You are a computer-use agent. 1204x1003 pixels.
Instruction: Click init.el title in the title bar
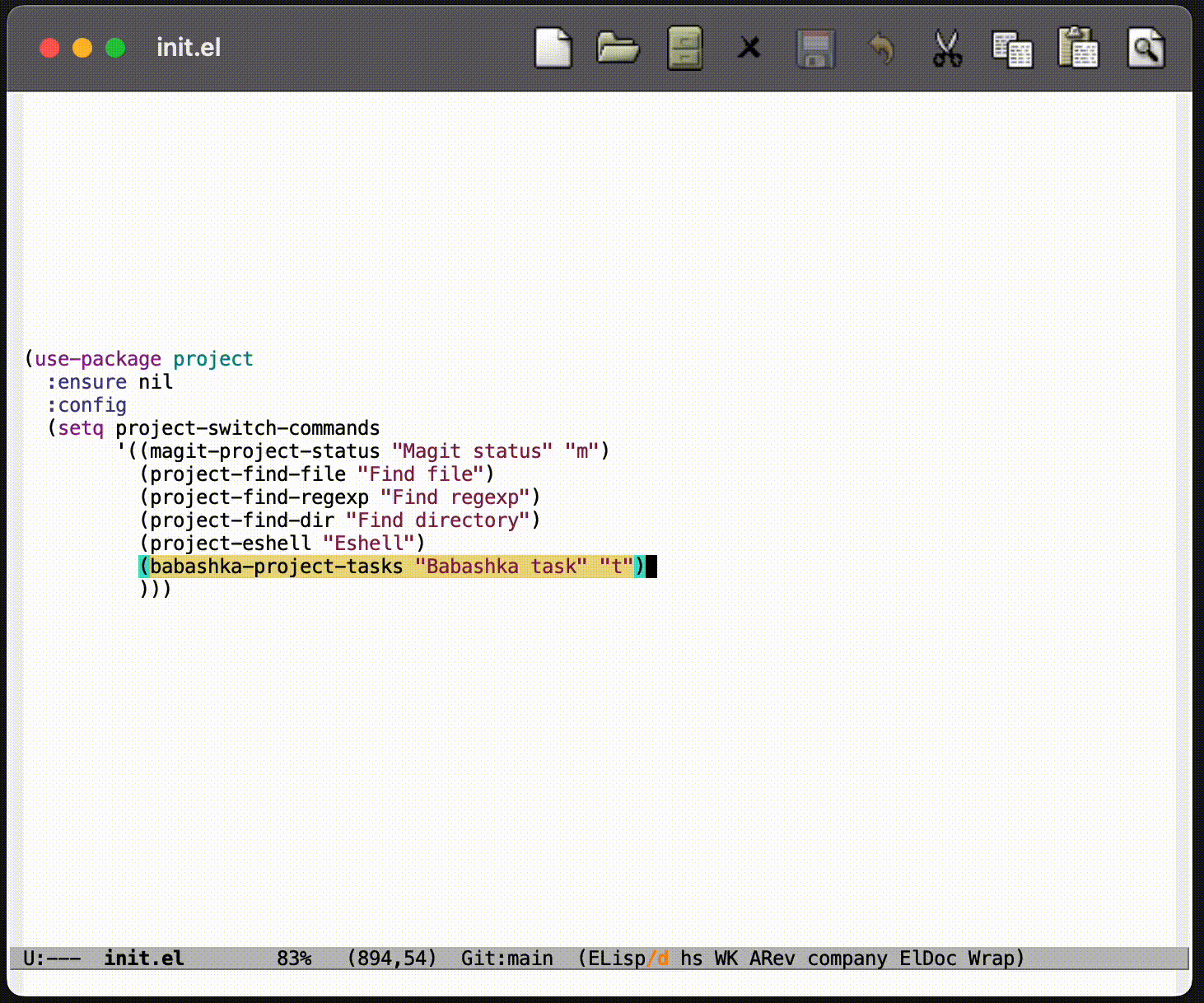pos(189,48)
